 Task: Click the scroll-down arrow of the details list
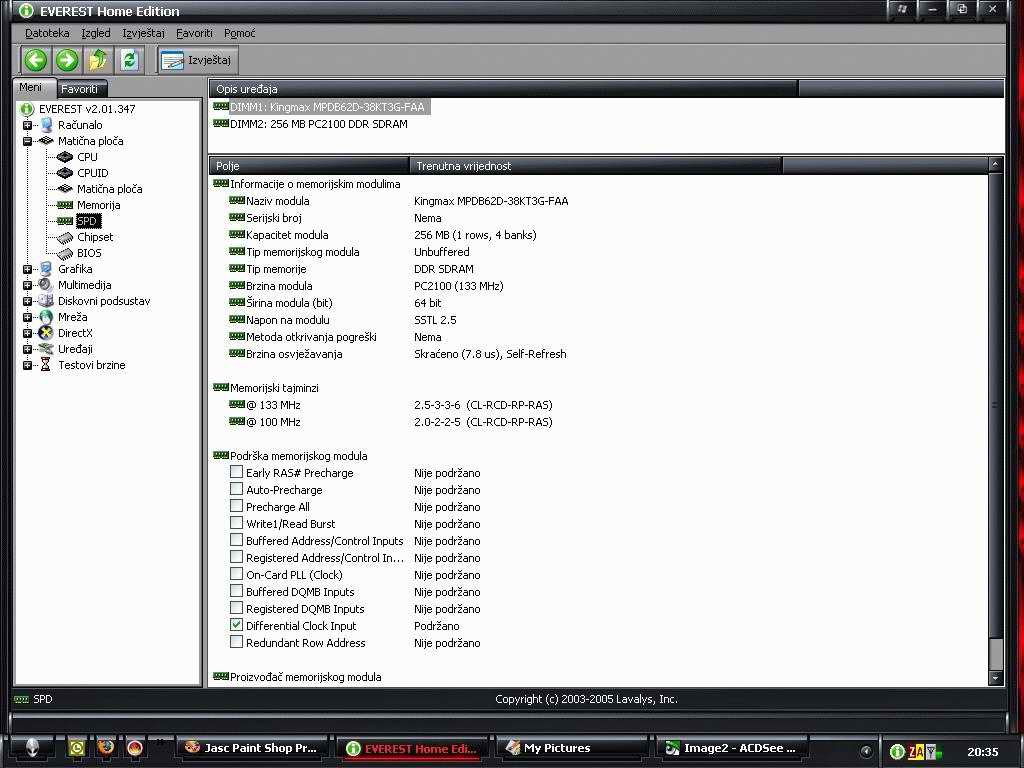[995, 677]
